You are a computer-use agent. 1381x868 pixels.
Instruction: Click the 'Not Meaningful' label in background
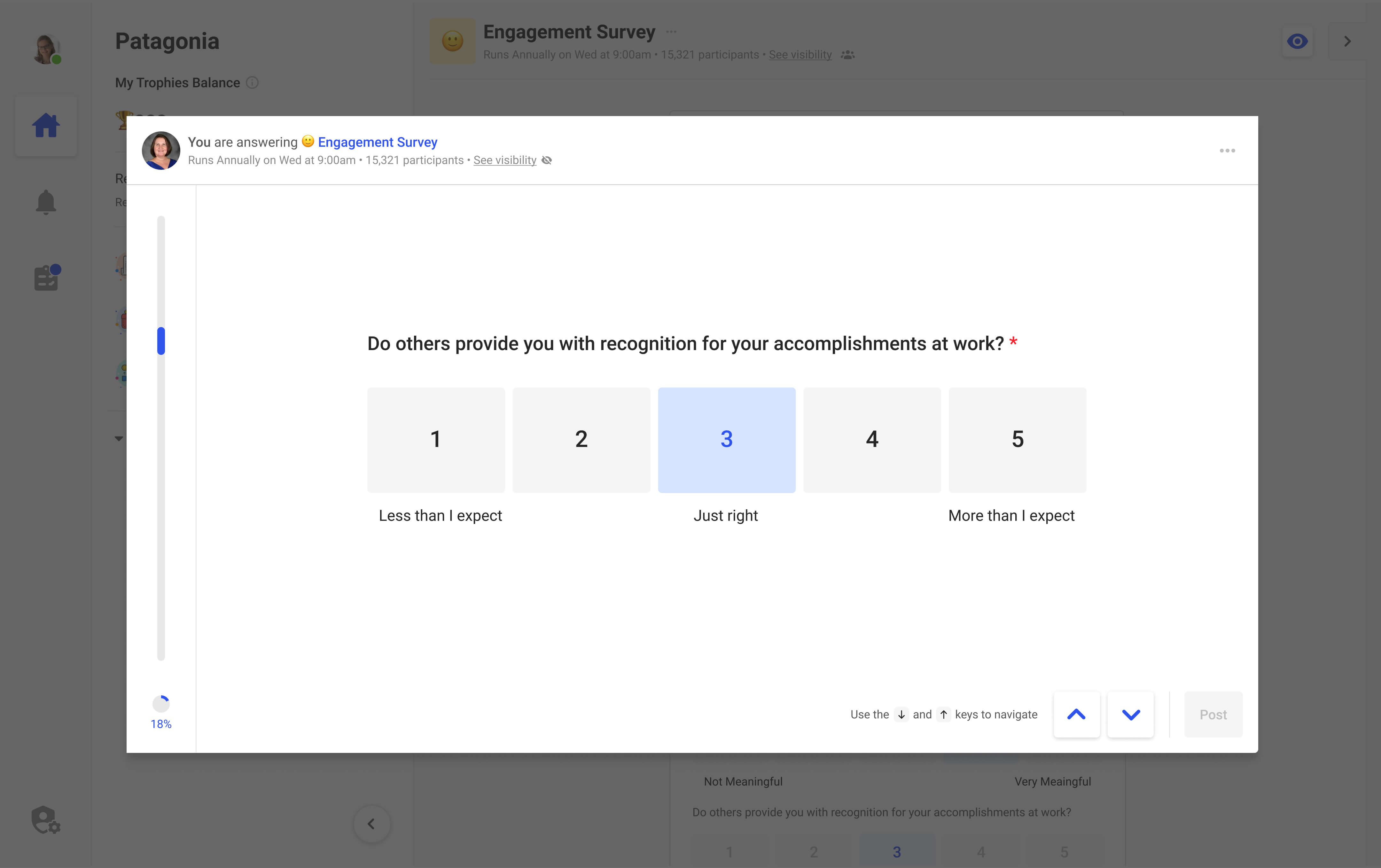click(743, 781)
